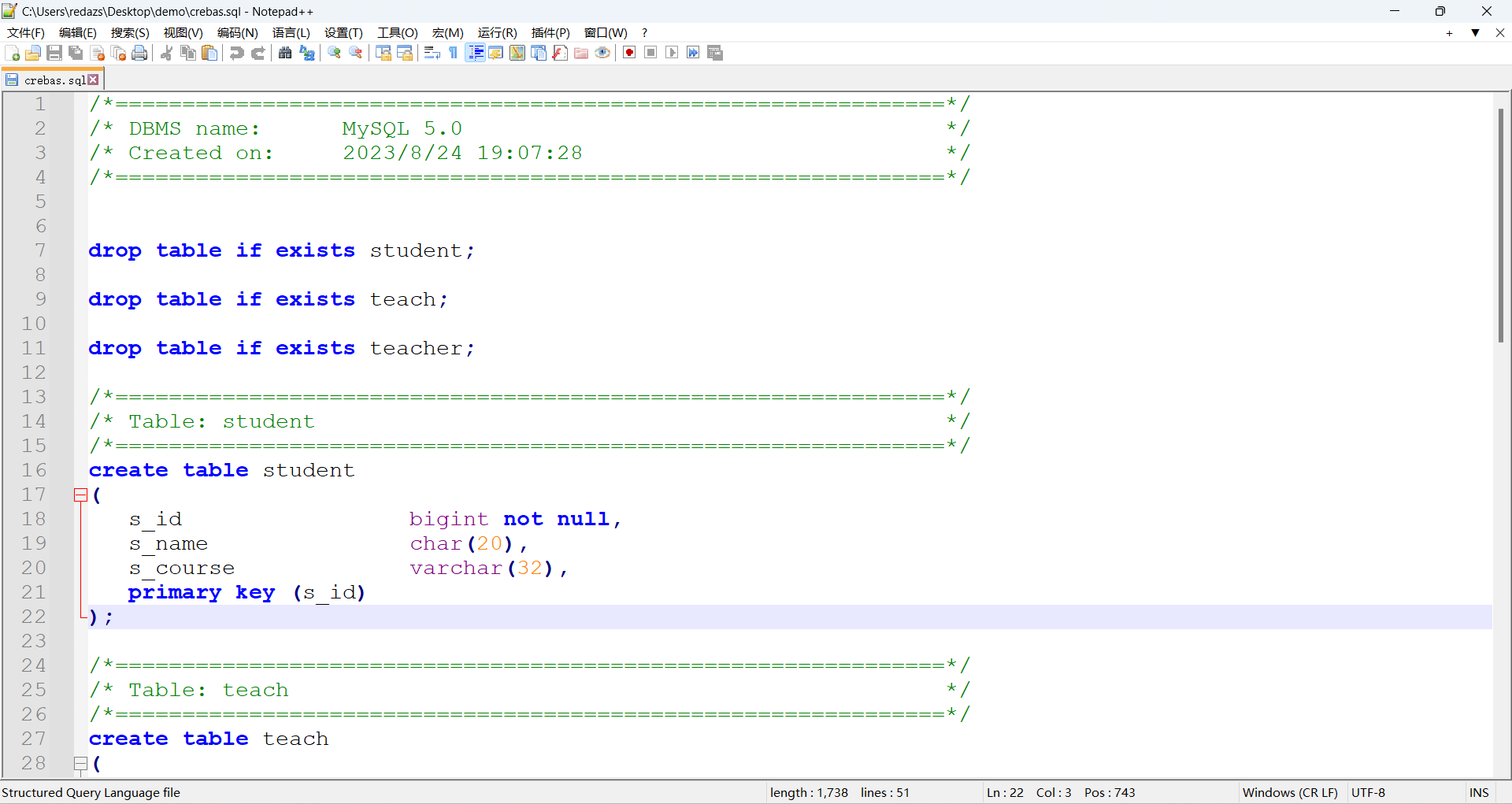Run macro multiple times icon
The width and height of the screenshot is (1512, 804).
(693, 53)
